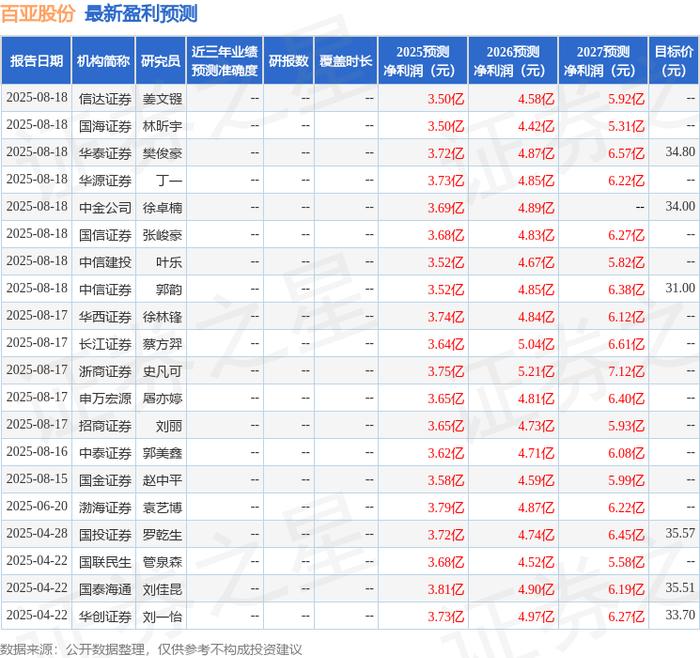Select the 机构简称 column header
Image resolution: width=700 pixels, height=658 pixels.
click(103, 61)
